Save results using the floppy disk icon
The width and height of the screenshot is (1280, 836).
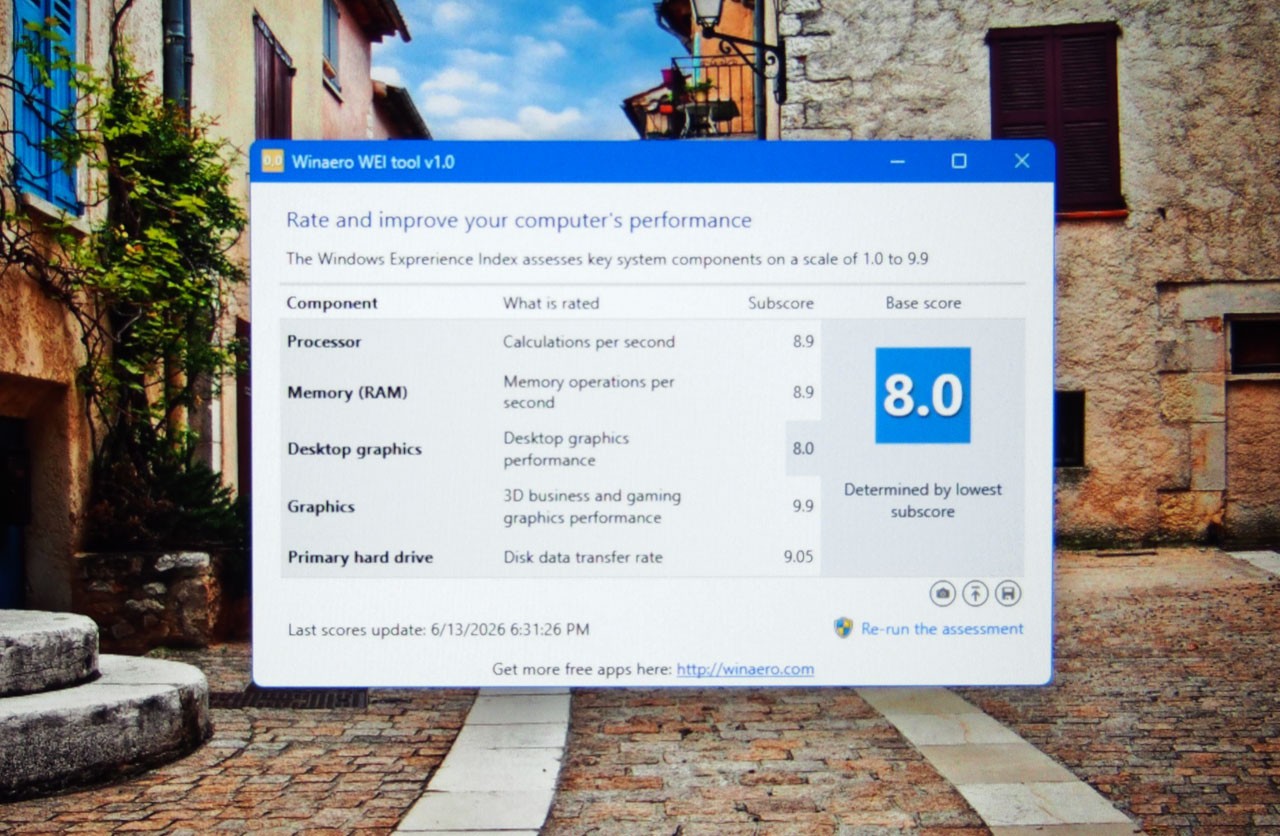(x=1008, y=593)
